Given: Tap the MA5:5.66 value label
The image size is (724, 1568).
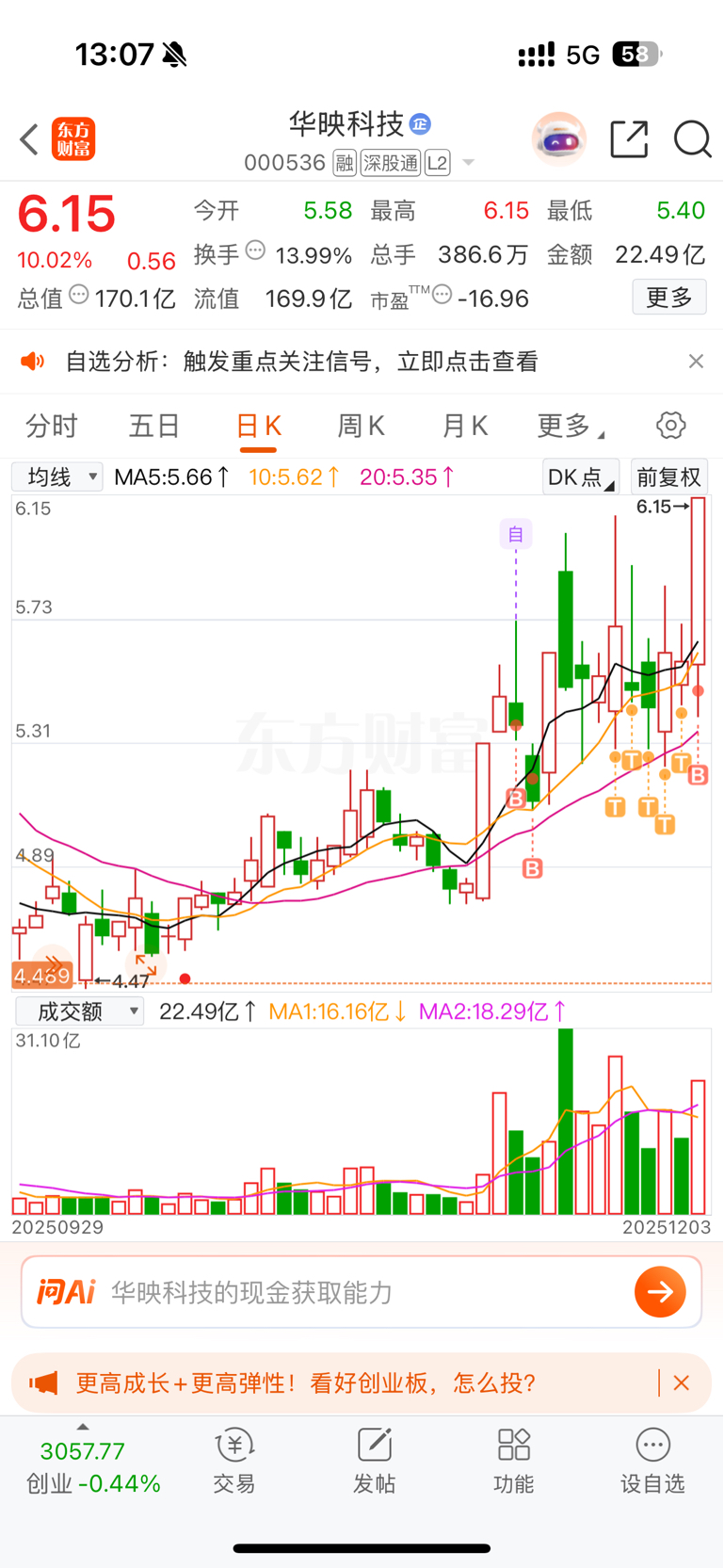Looking at the screenshot, I should click(x=171, y=477).
